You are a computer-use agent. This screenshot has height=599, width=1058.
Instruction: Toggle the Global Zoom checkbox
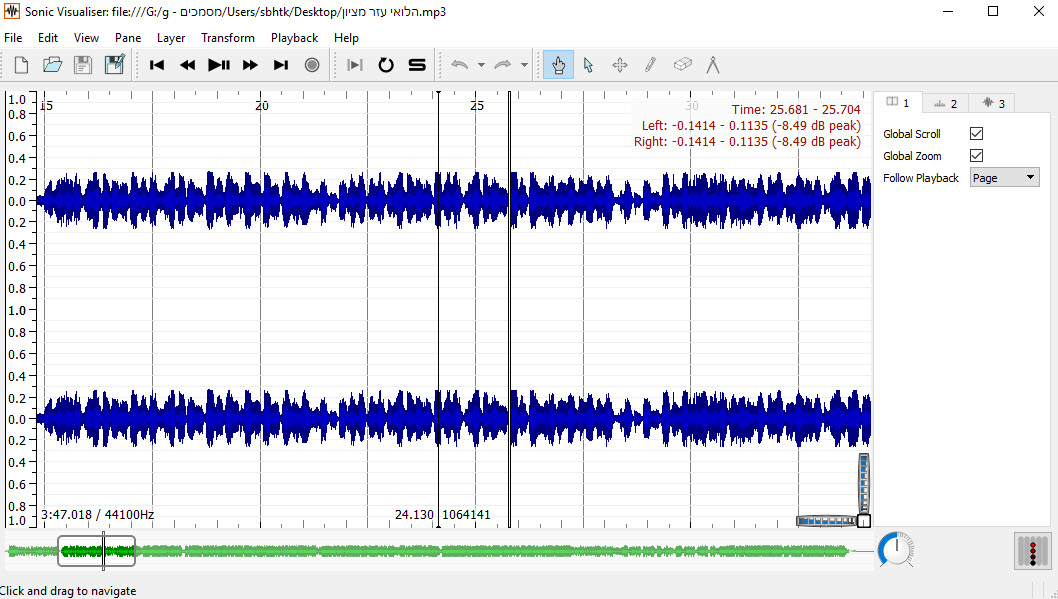pos(977,156)
